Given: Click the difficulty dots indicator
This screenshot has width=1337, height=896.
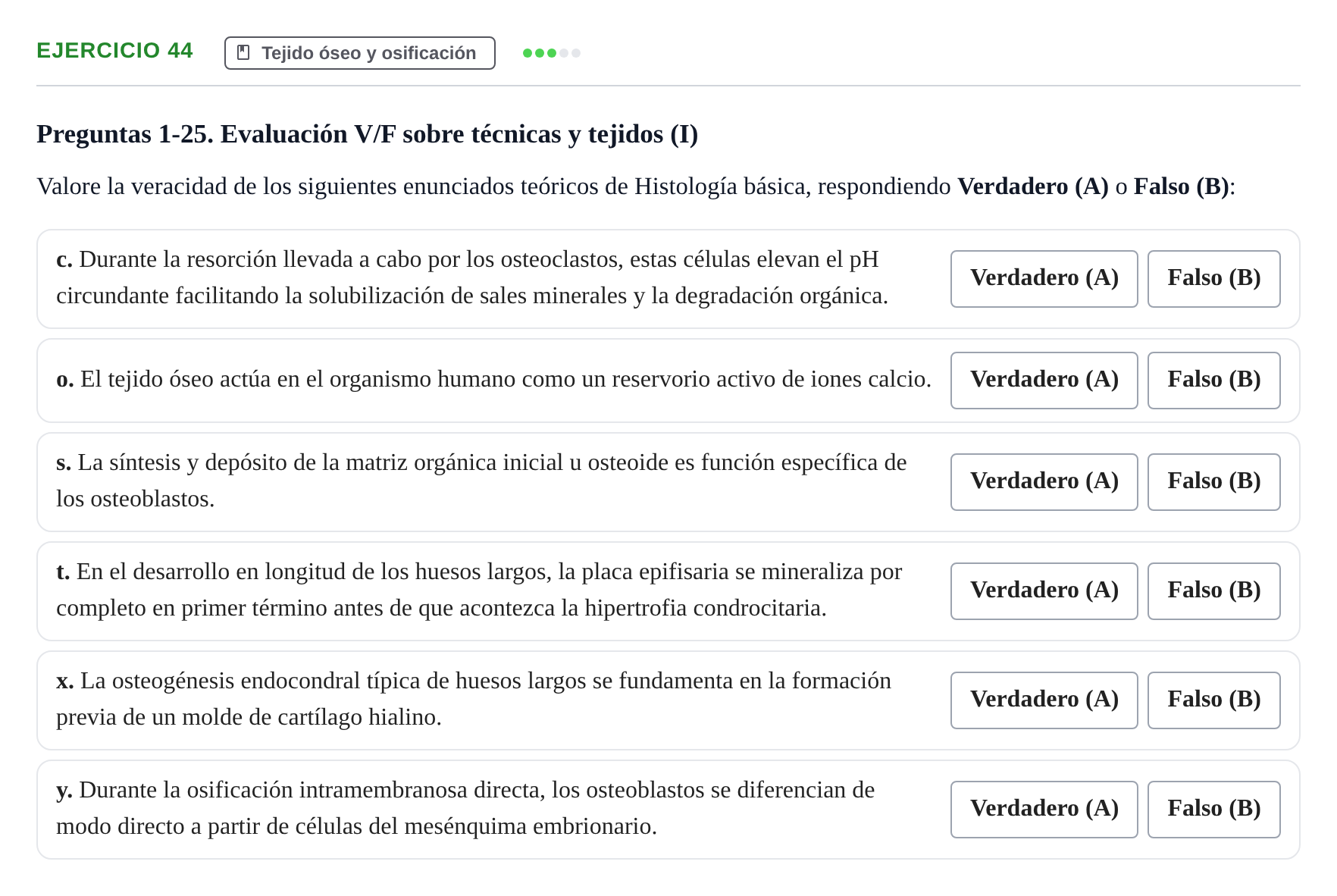Looking at the screenshot, I should 552,53.
